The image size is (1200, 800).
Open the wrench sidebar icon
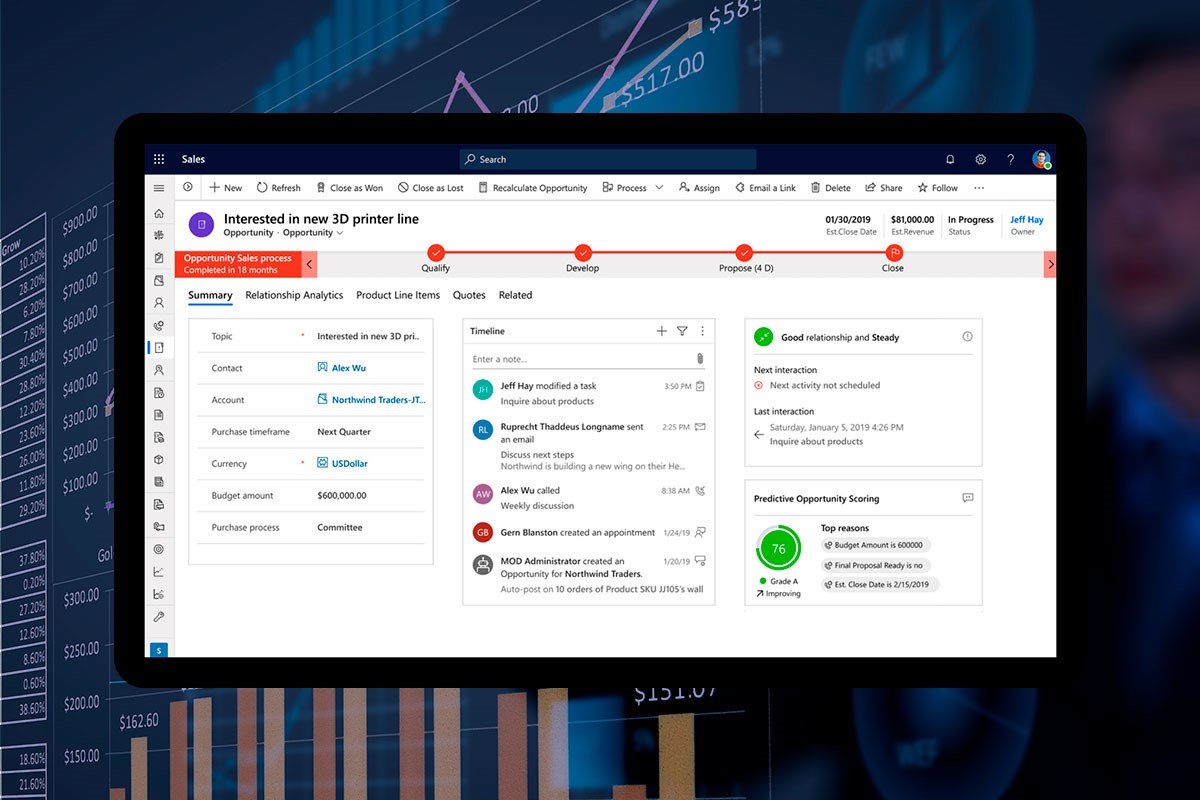click(x=159, y=617)
